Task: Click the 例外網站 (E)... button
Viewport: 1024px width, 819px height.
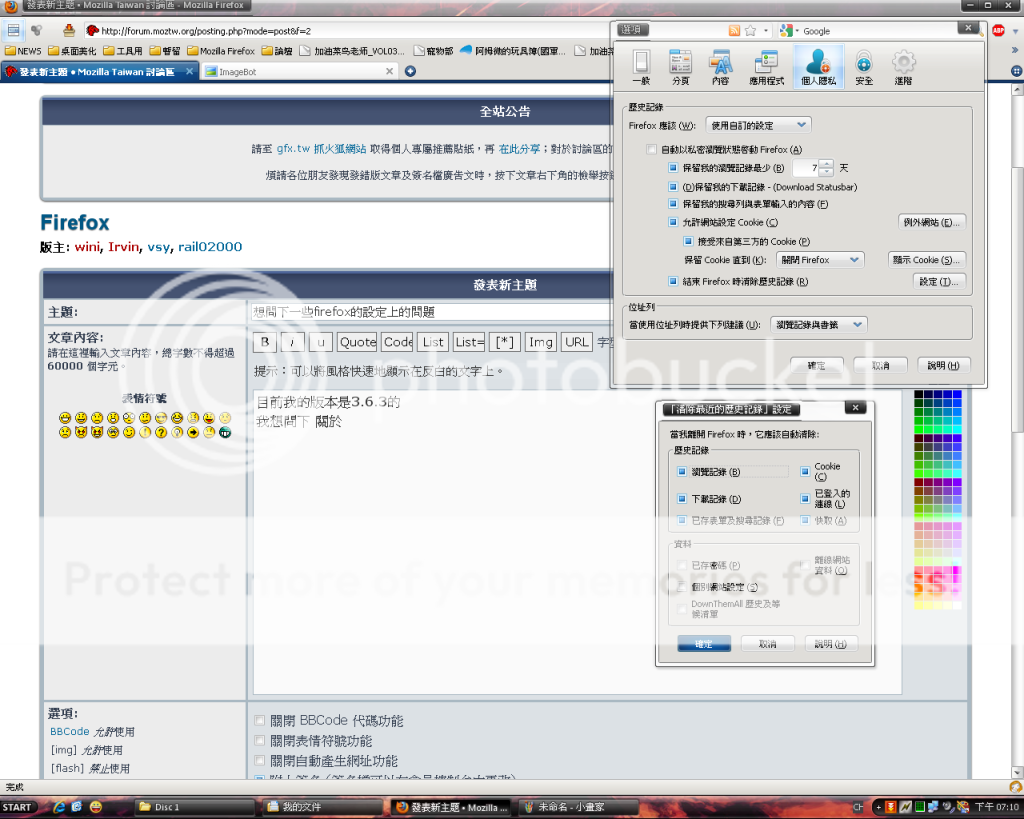Action: [934, 222]
